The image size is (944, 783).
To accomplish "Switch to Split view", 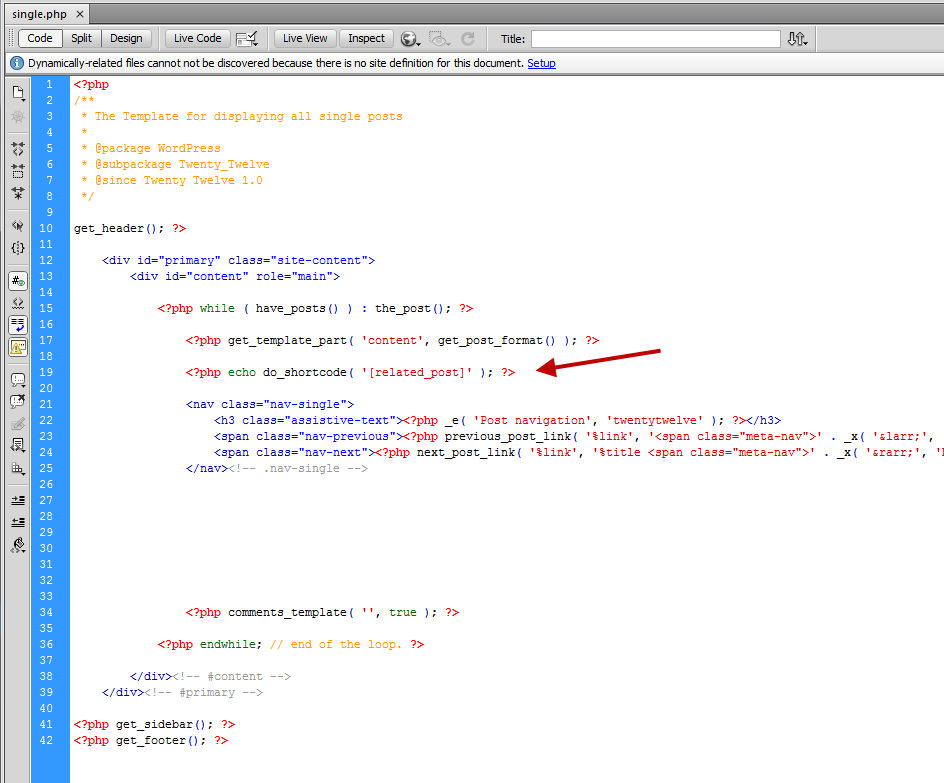I will point(81,39).
